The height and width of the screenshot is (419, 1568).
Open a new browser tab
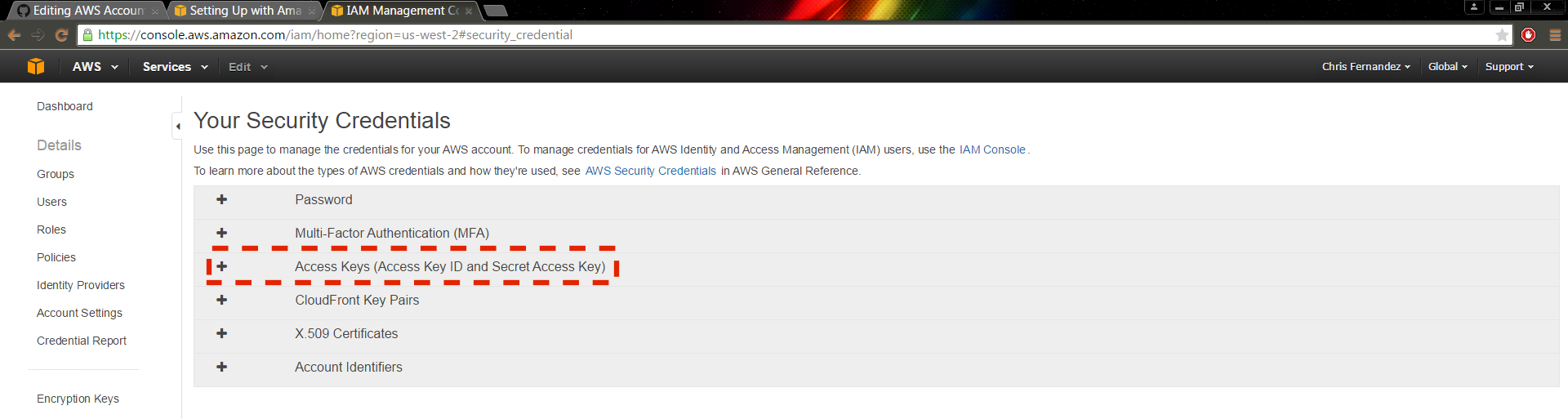(496, 11)
